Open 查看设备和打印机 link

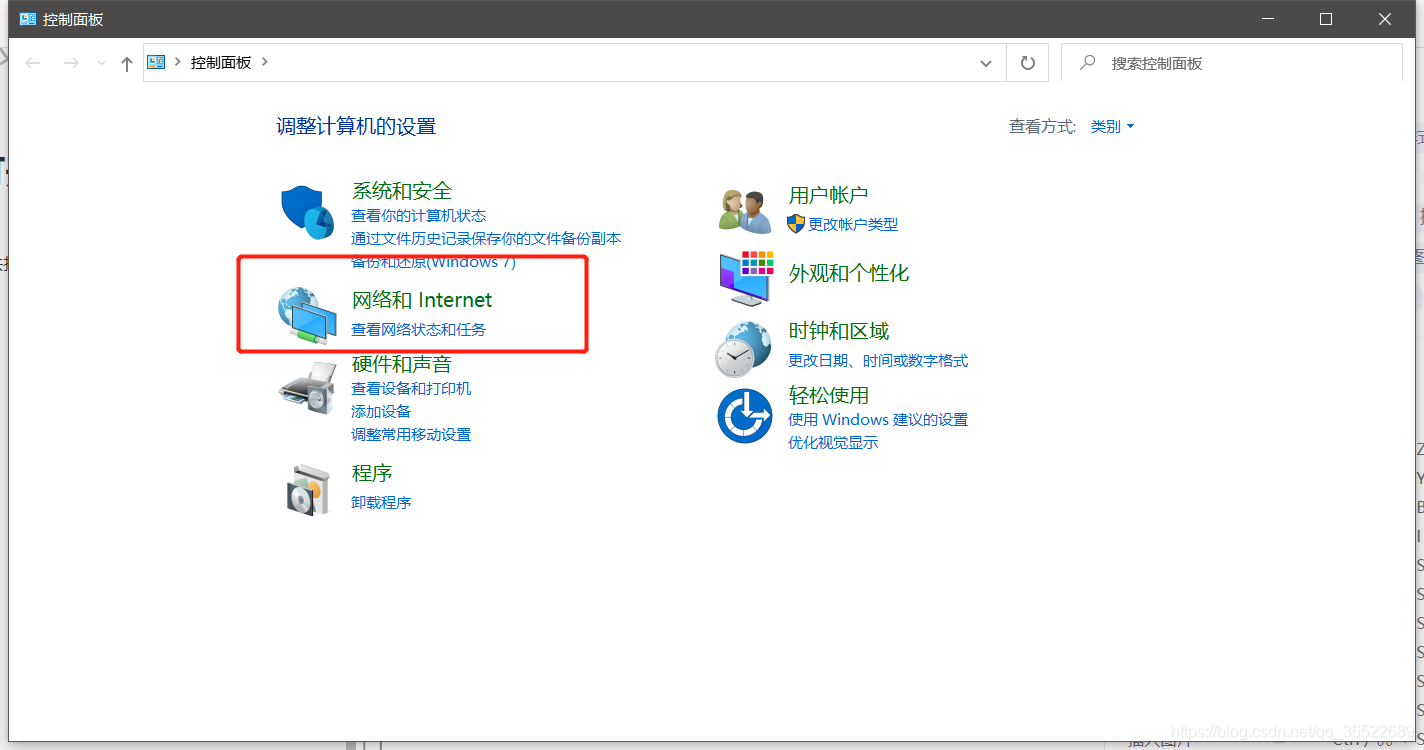click(x=411, y=389)
